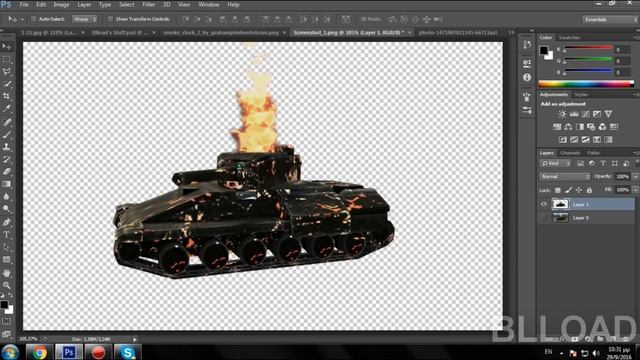
Task: Select the Crop tool
Action: (x=7, y=96)
